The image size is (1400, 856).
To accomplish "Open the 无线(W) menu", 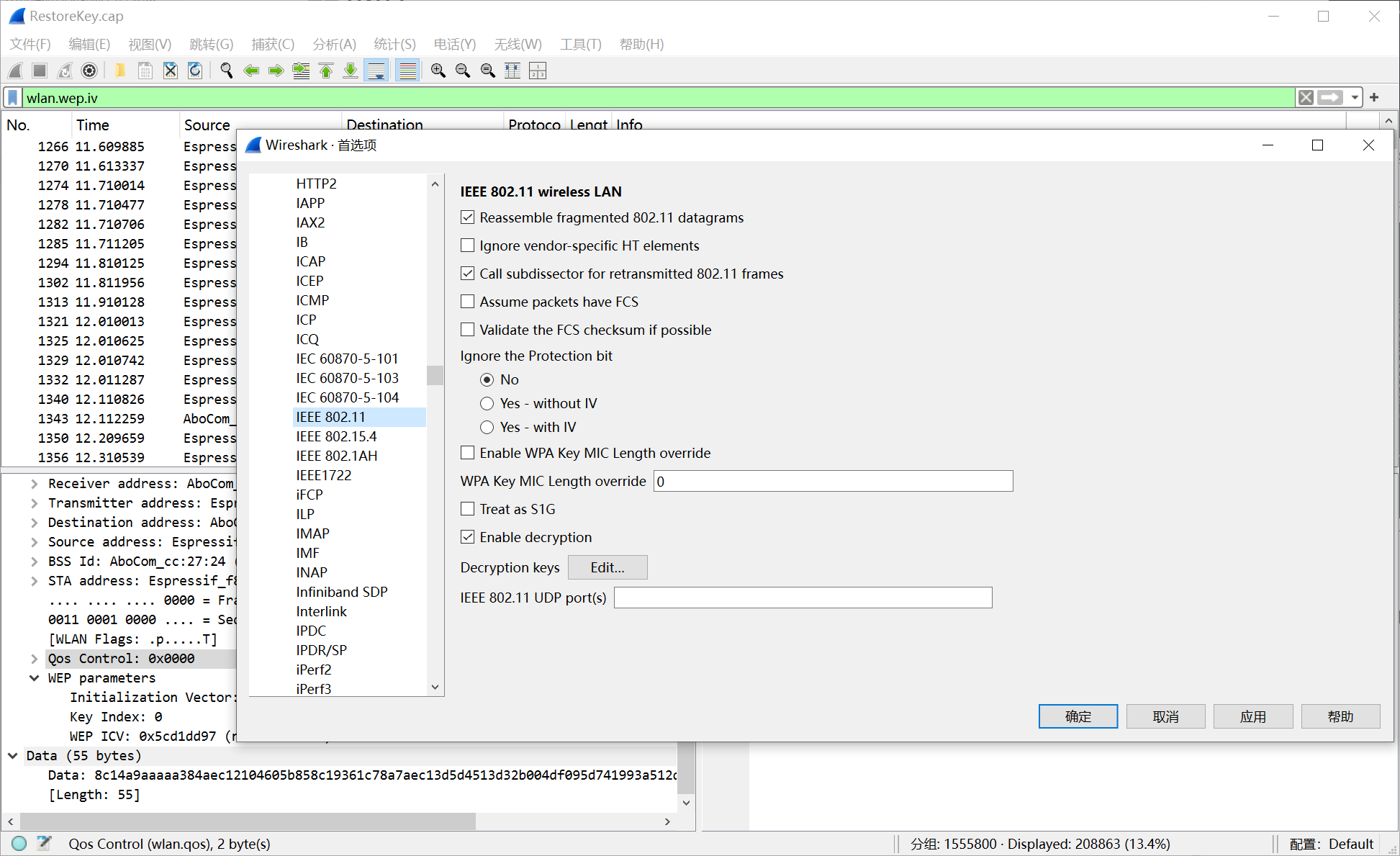I will pyautogui.click(x=518, y=44).
